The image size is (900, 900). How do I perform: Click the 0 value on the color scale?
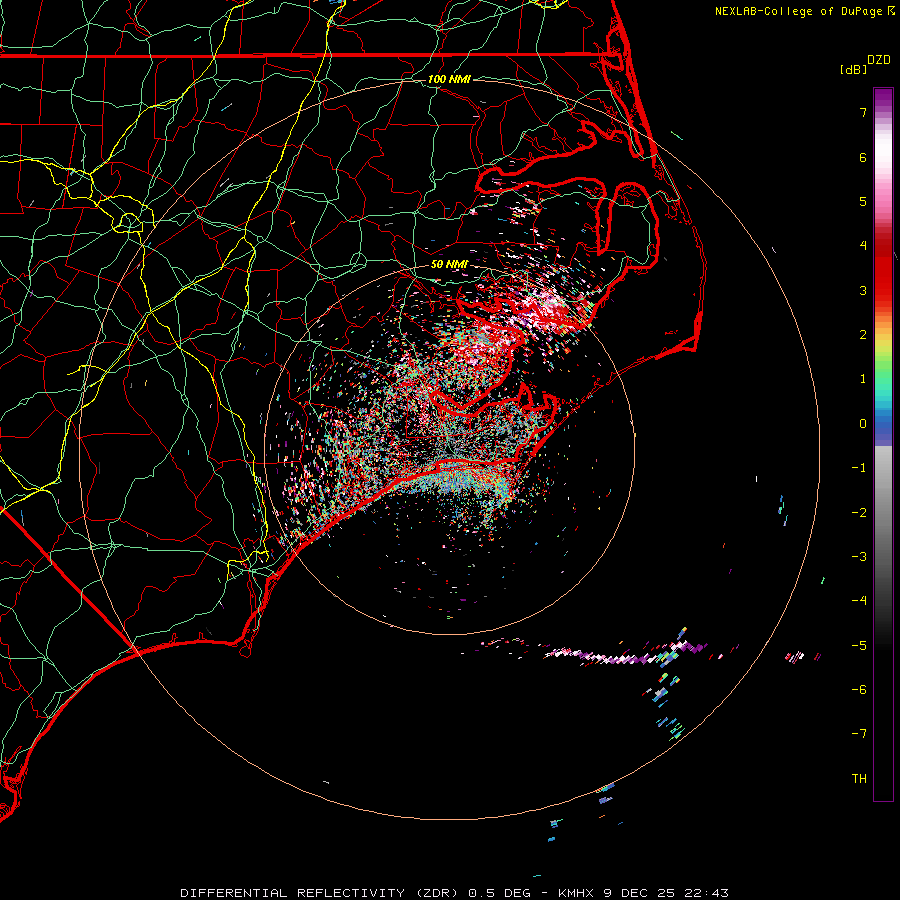863,424
